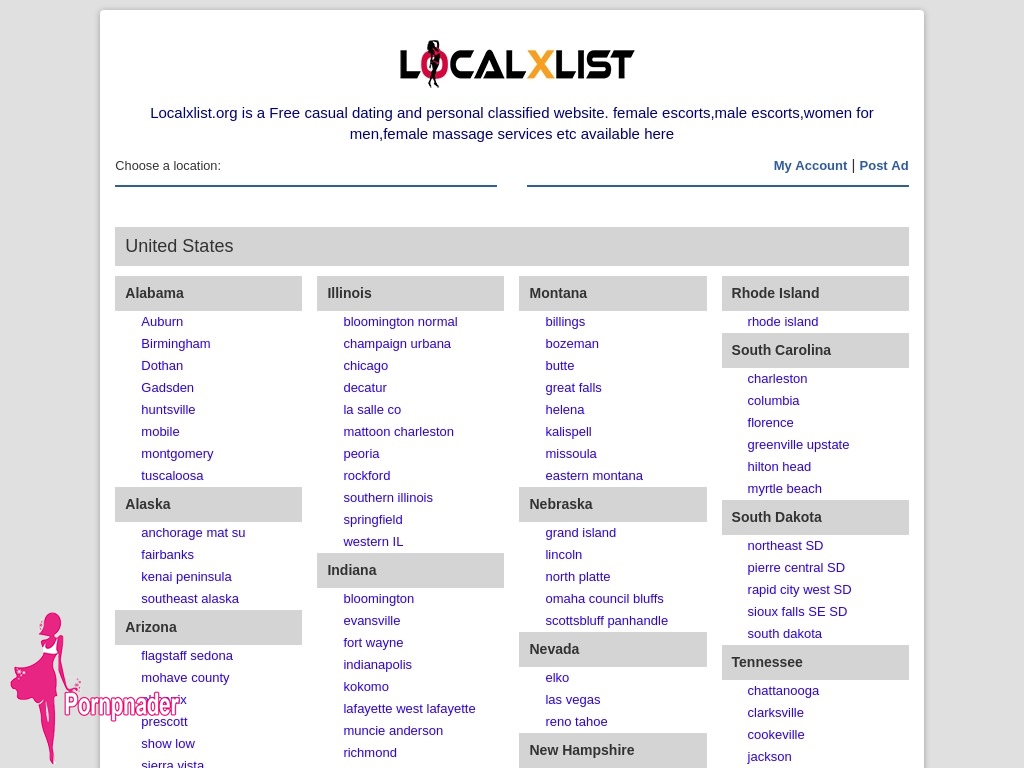
Task: Select billings under Montana
Action: (565, 321)
